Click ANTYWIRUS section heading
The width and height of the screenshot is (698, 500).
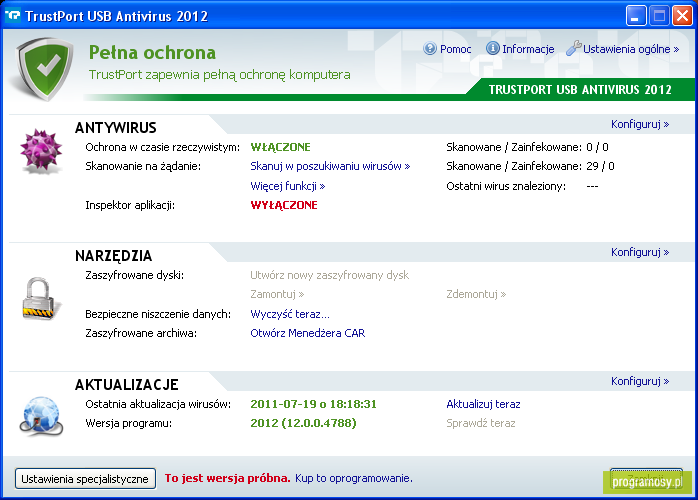[x=116, y=128]
